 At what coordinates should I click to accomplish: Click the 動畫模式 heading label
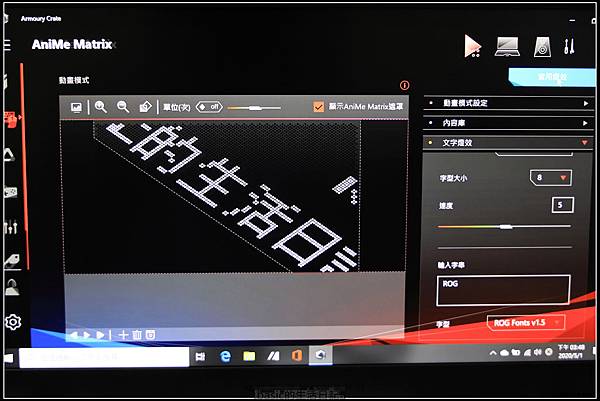(74, 80)
